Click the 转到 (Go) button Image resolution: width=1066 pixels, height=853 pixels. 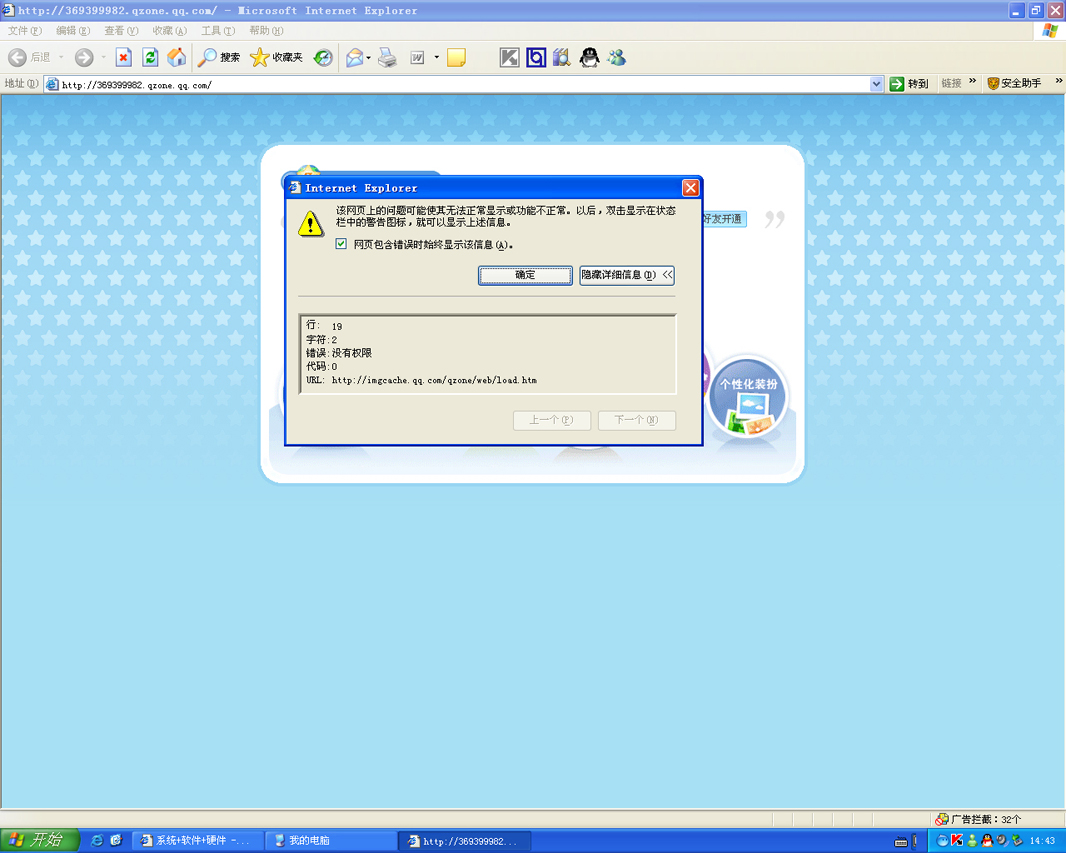pyautogui.click(x=910, y=84)
